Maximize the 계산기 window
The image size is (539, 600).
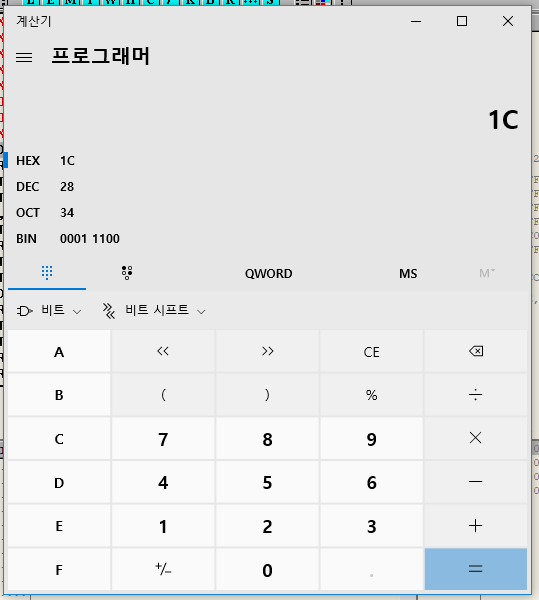[462, 21]
